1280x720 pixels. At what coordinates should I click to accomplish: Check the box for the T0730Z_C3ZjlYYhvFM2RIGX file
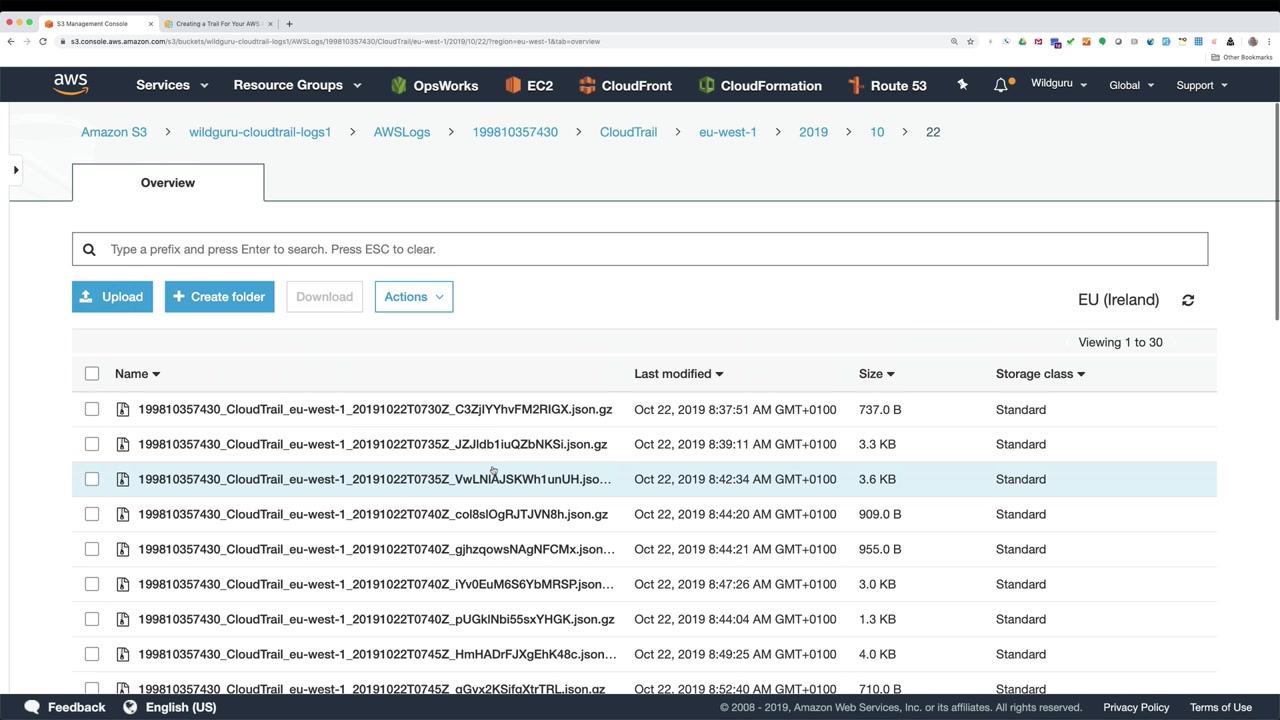(92, 409)
